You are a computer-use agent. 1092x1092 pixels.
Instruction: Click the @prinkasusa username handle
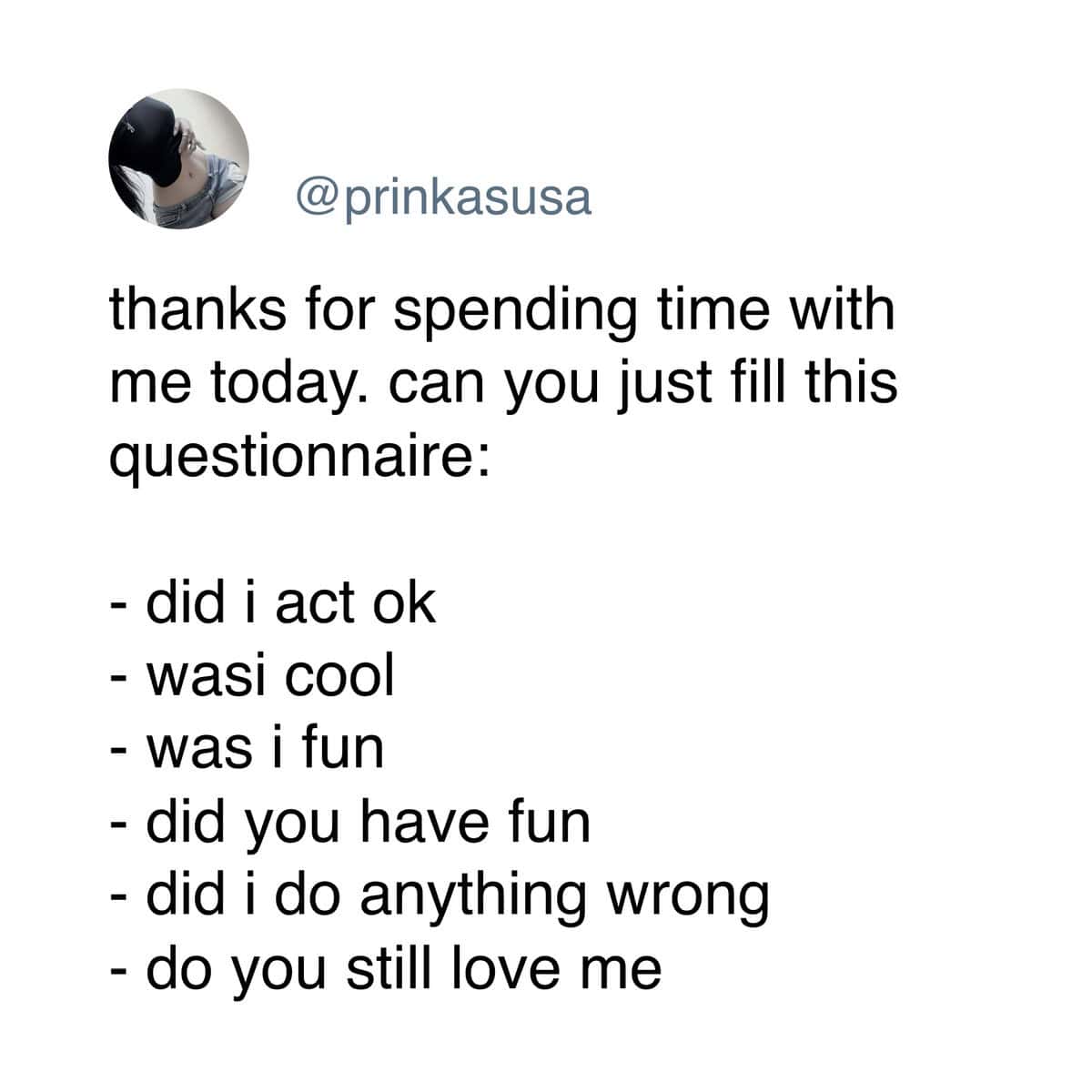[443, 196]
